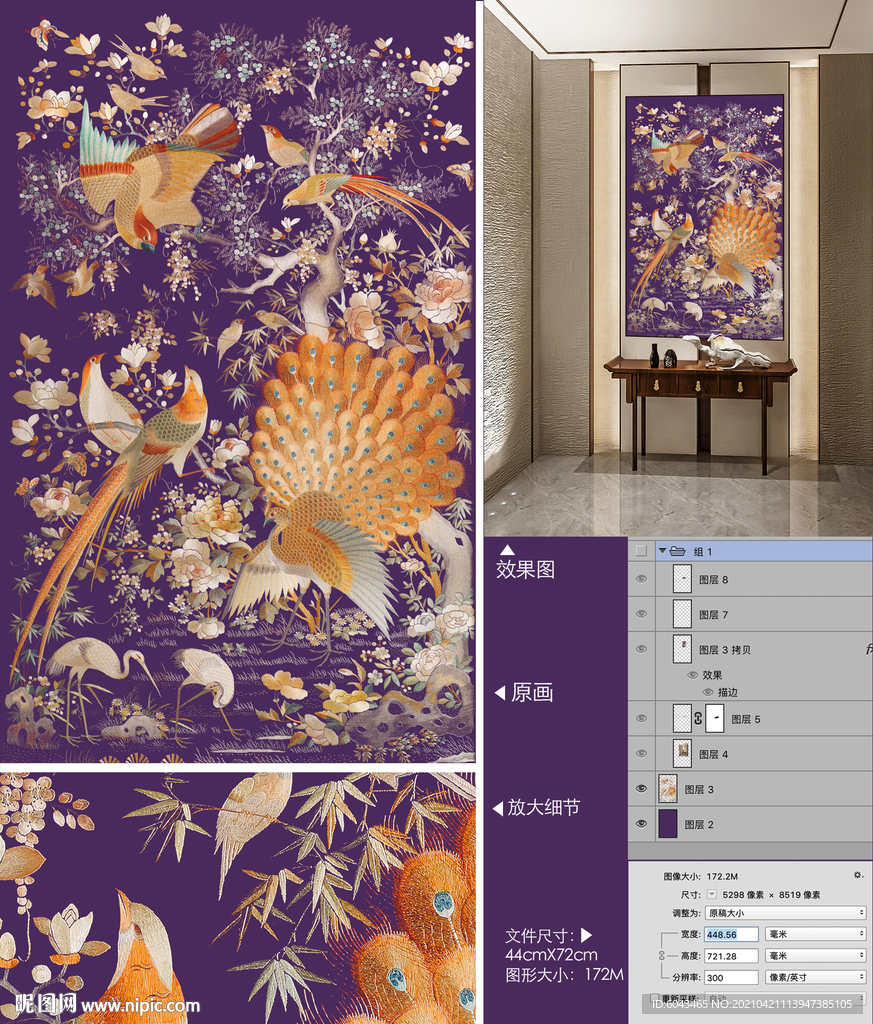Open the fx icon on 图层 3 拷贝

868,649
